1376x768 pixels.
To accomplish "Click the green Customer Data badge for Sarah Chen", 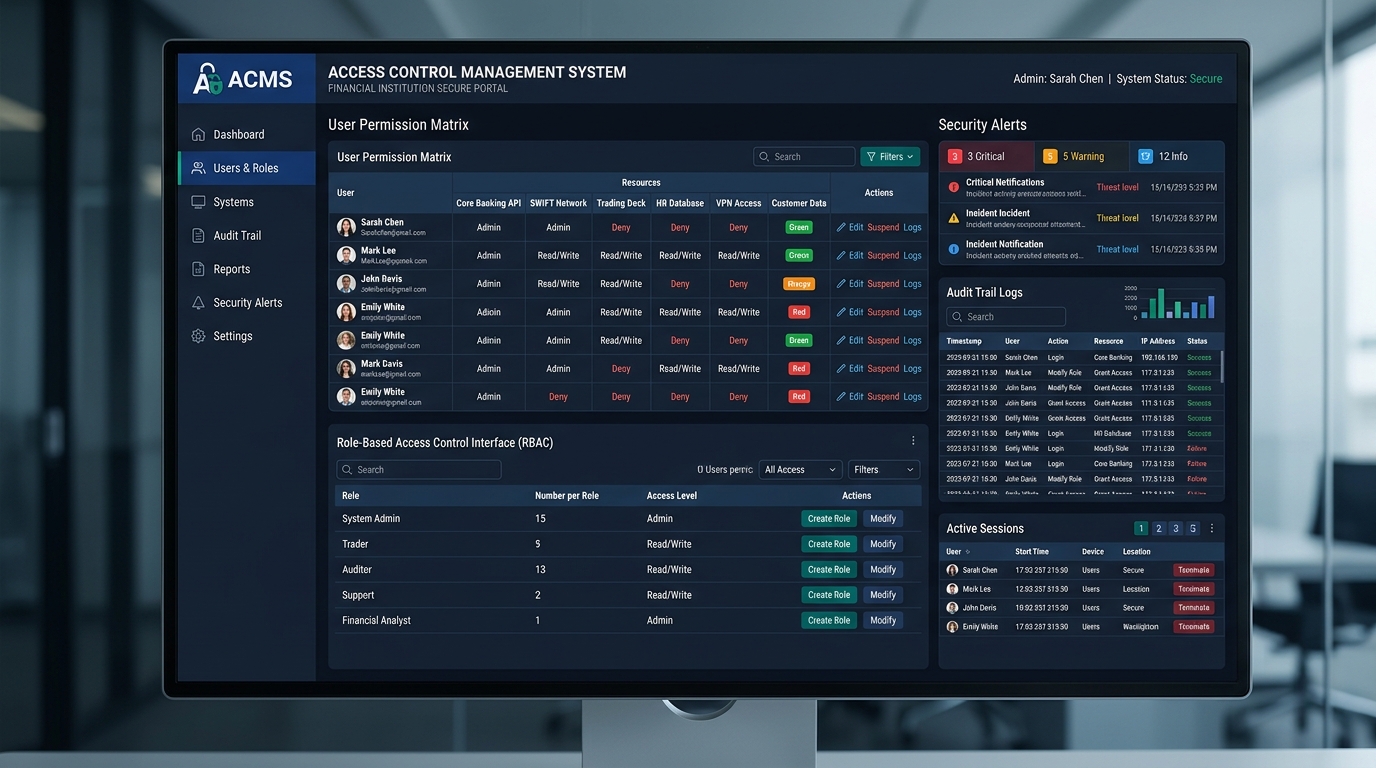I will 799,227.
